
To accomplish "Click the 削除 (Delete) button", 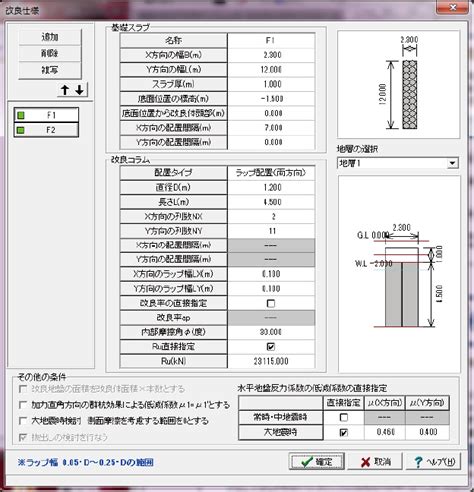I will (x=50, y=53).
